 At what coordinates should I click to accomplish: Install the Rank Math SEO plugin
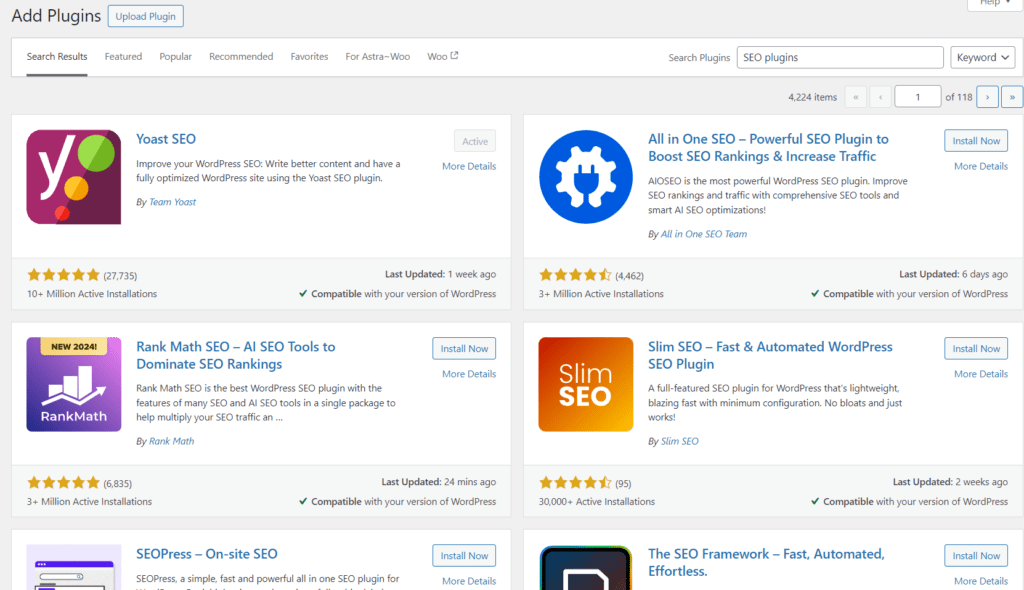tap(464, 349)
